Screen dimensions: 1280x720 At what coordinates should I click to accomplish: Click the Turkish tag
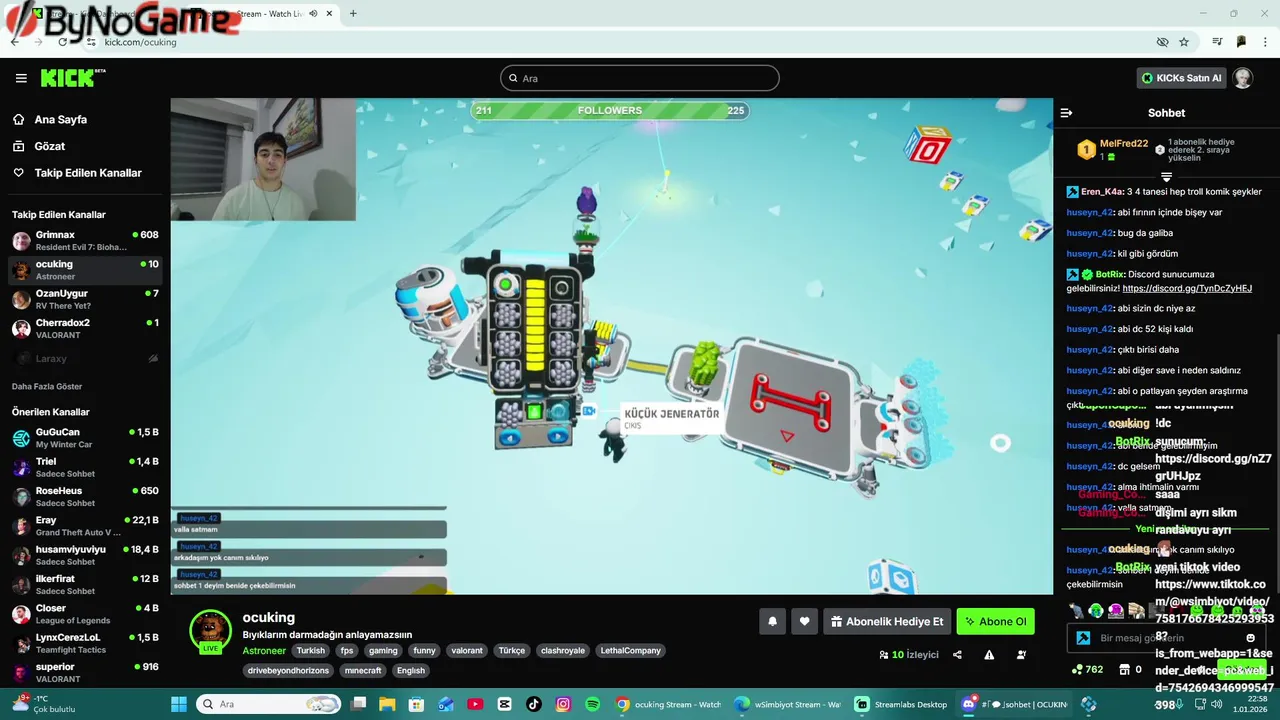pyautogui.click(x=310, y=650)
